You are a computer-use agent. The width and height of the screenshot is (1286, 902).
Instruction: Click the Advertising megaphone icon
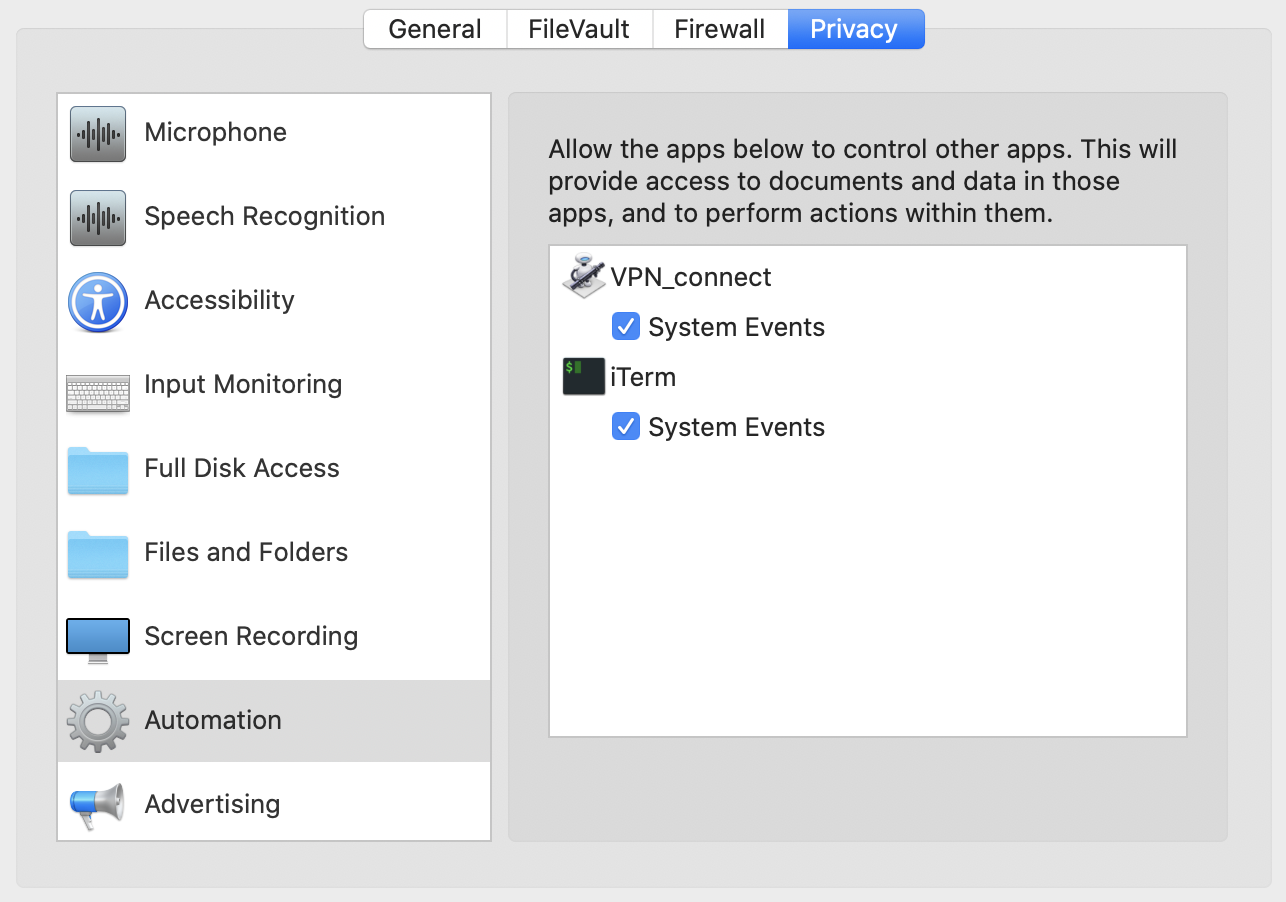coord(98,805)
